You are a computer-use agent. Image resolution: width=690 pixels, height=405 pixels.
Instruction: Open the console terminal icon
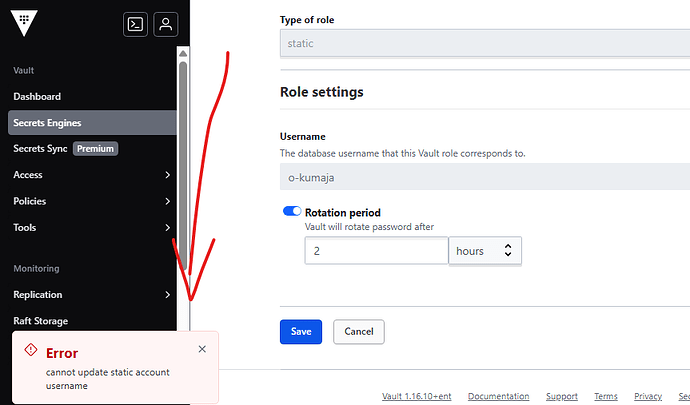(x=135, y=24)
